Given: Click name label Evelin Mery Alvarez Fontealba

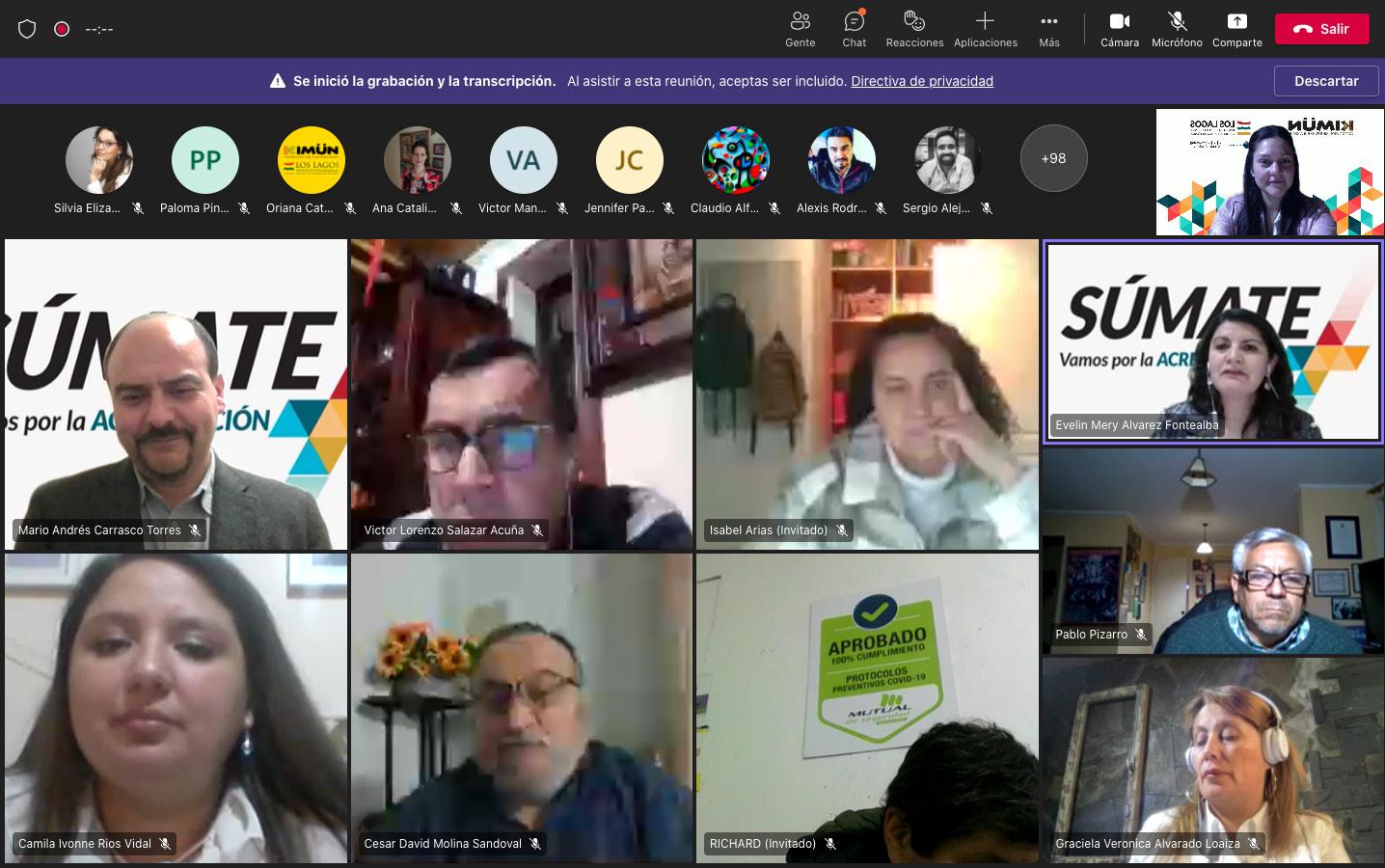Looking at the screenshot, I should (1136, 425).
